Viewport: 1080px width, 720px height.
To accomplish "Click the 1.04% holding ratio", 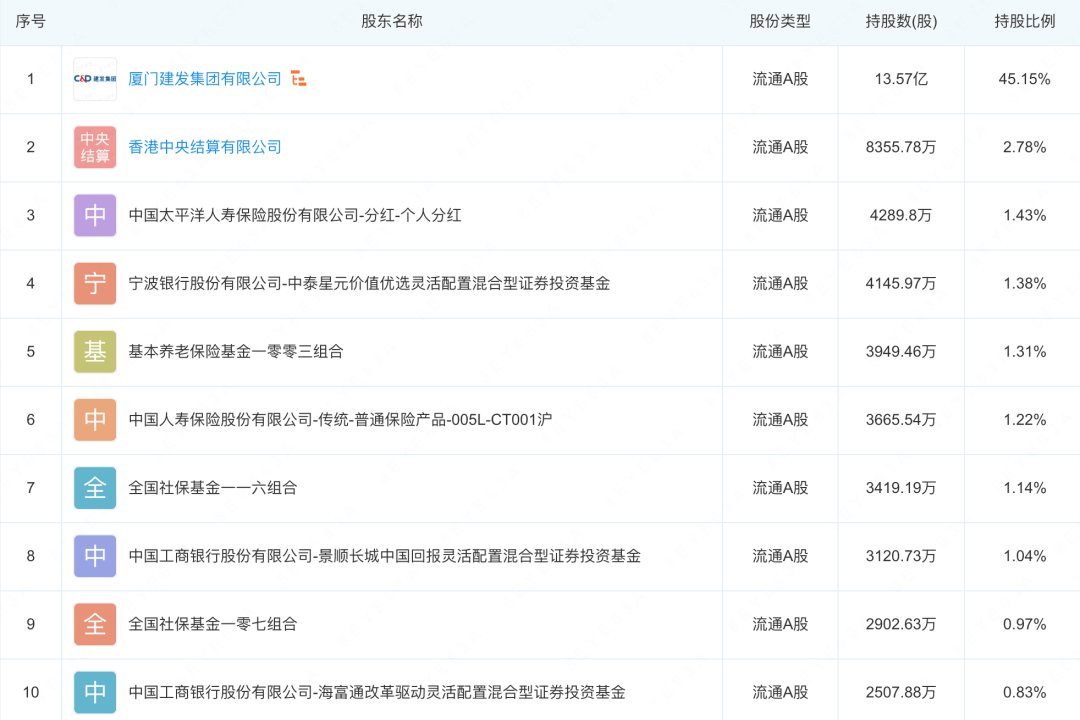I will [x=1024, y=557].
